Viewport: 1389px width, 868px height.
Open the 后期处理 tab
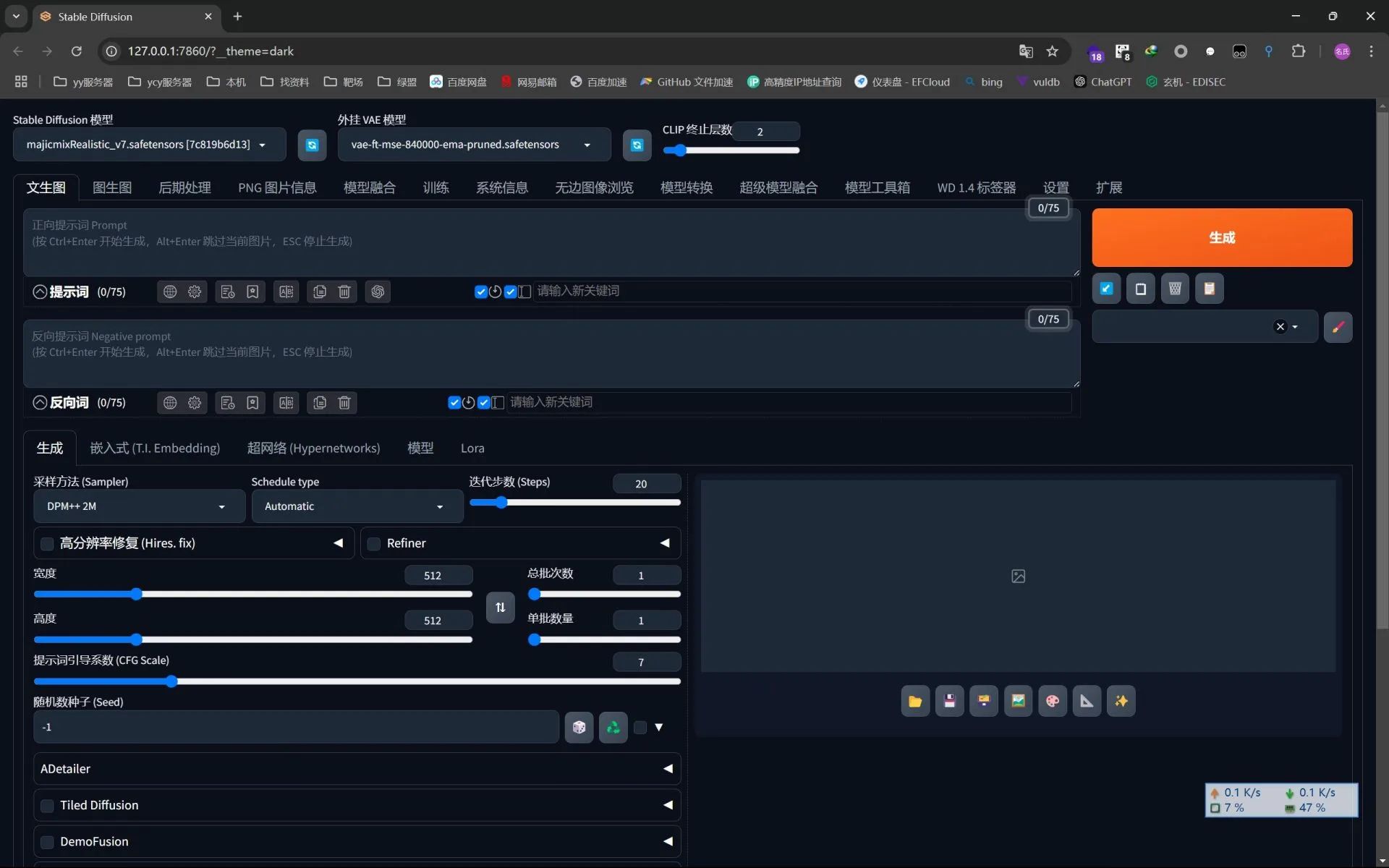[x=184, y=188]
